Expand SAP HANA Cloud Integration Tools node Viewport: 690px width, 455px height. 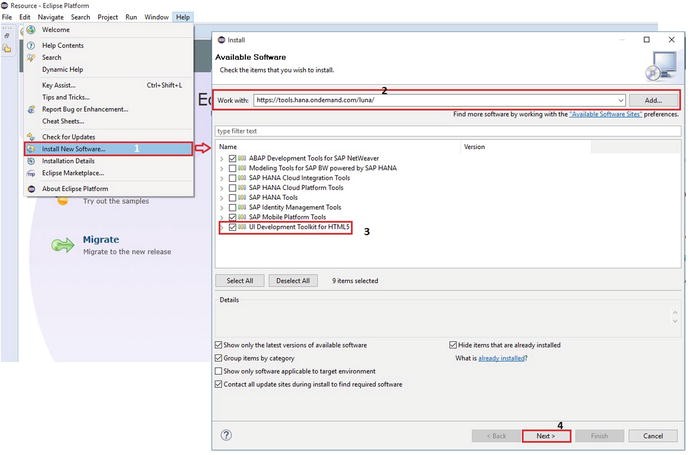(222, 178)
